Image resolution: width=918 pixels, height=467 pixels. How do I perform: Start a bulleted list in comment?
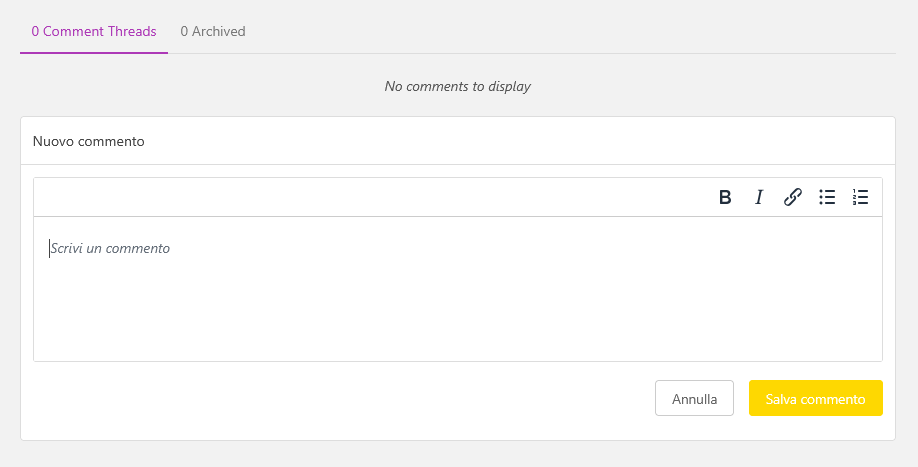click(827, 197)
